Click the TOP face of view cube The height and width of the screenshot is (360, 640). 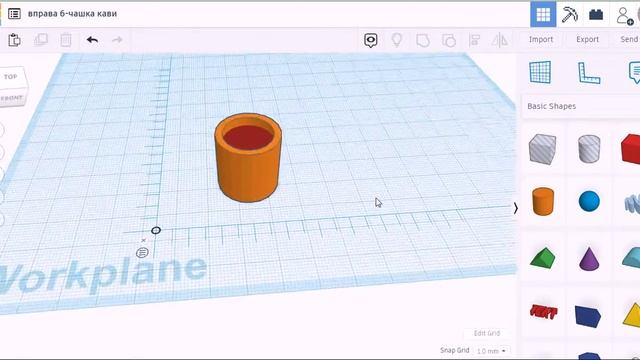(x=12, y=77)
